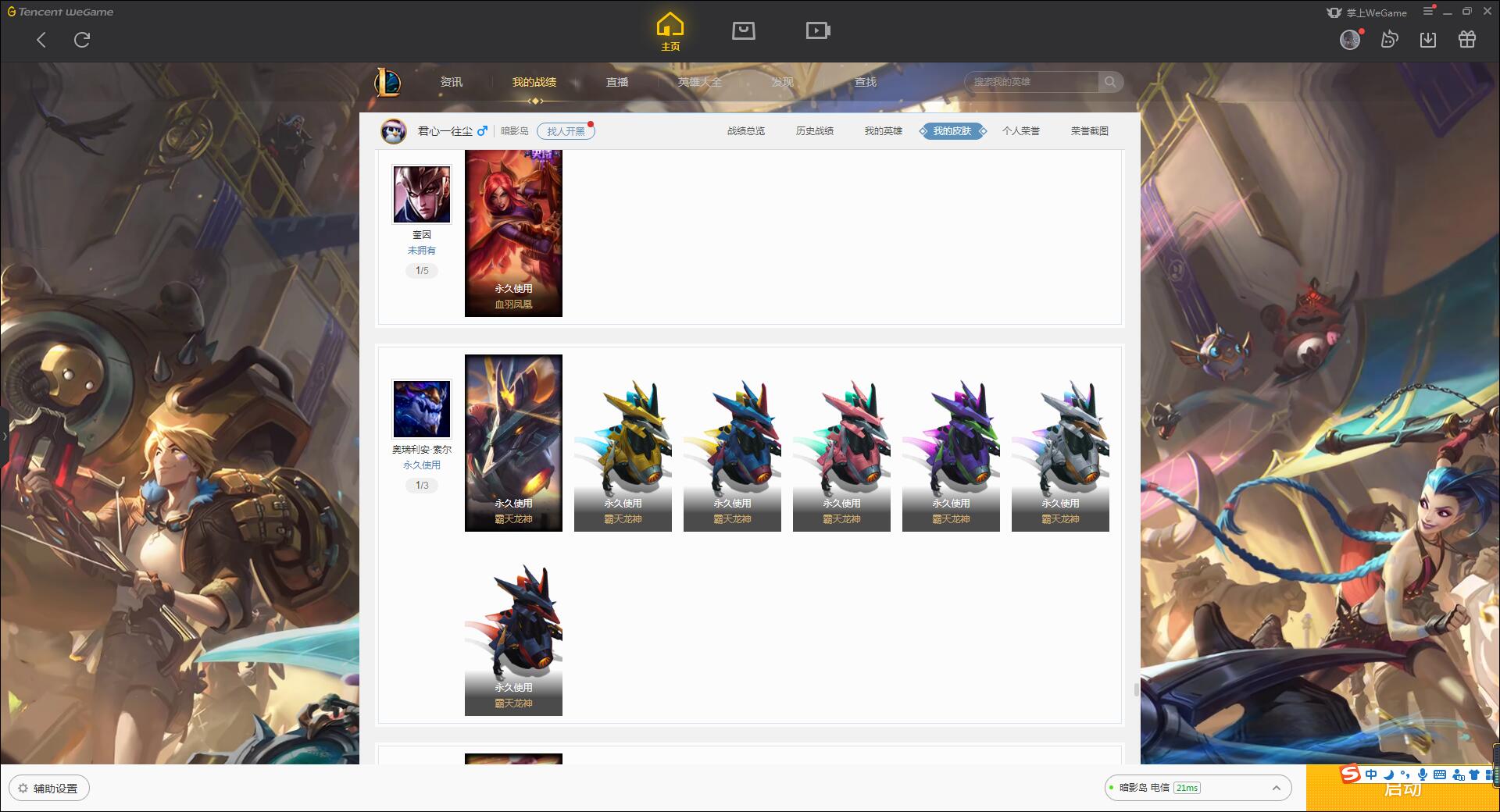Viewport: 1500px width, 812px height.
Task: Open the 英雄大全 tab
Action: [x=700, y=82]
